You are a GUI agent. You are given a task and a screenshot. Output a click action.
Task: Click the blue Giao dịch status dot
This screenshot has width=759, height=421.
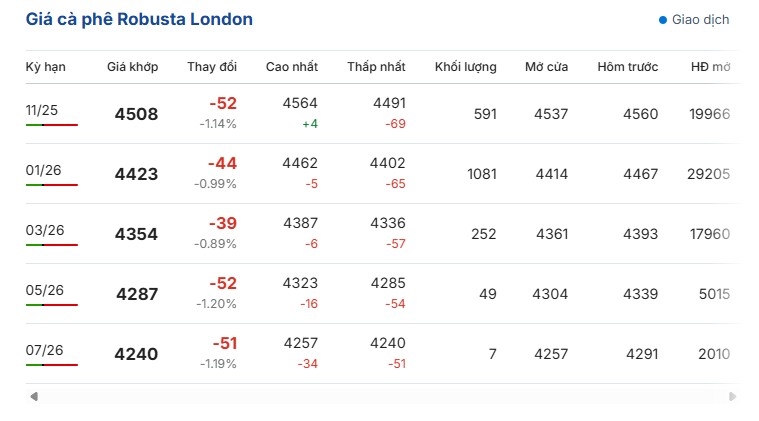click(663, 20)
